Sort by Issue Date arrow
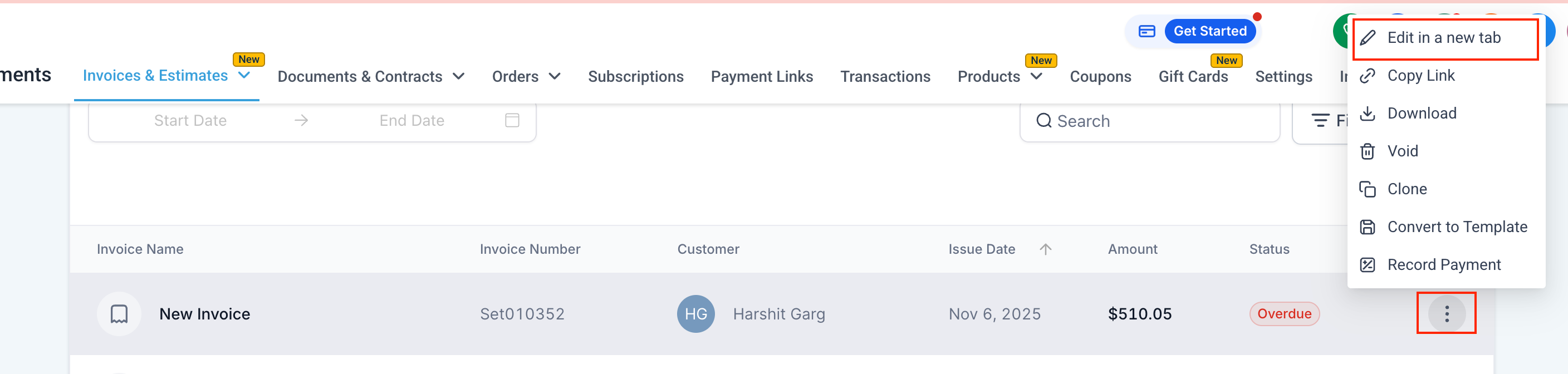 click(1045, 249)
